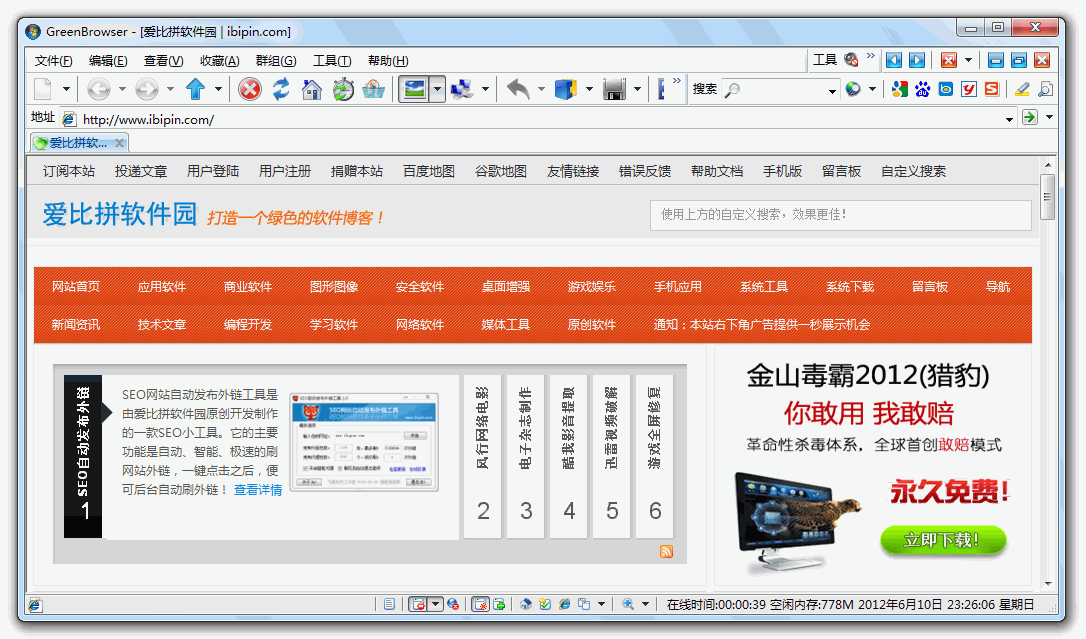Screen dimensions: 1086x639
Task: Select the 爱比拼软... browser tab
Action: (79, 143)
